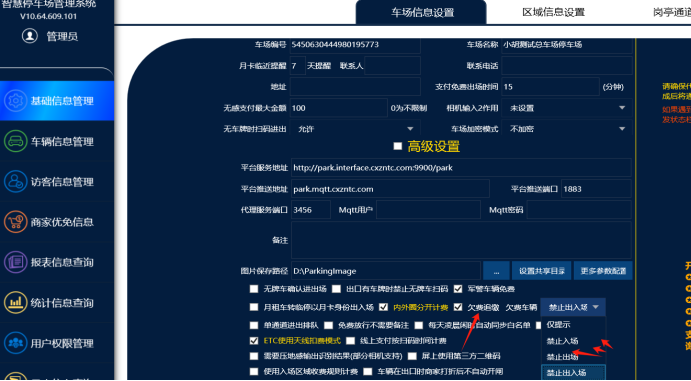The image size is (691, 381).
Task: Click version text V10.64.609.101
Action: 48,16
